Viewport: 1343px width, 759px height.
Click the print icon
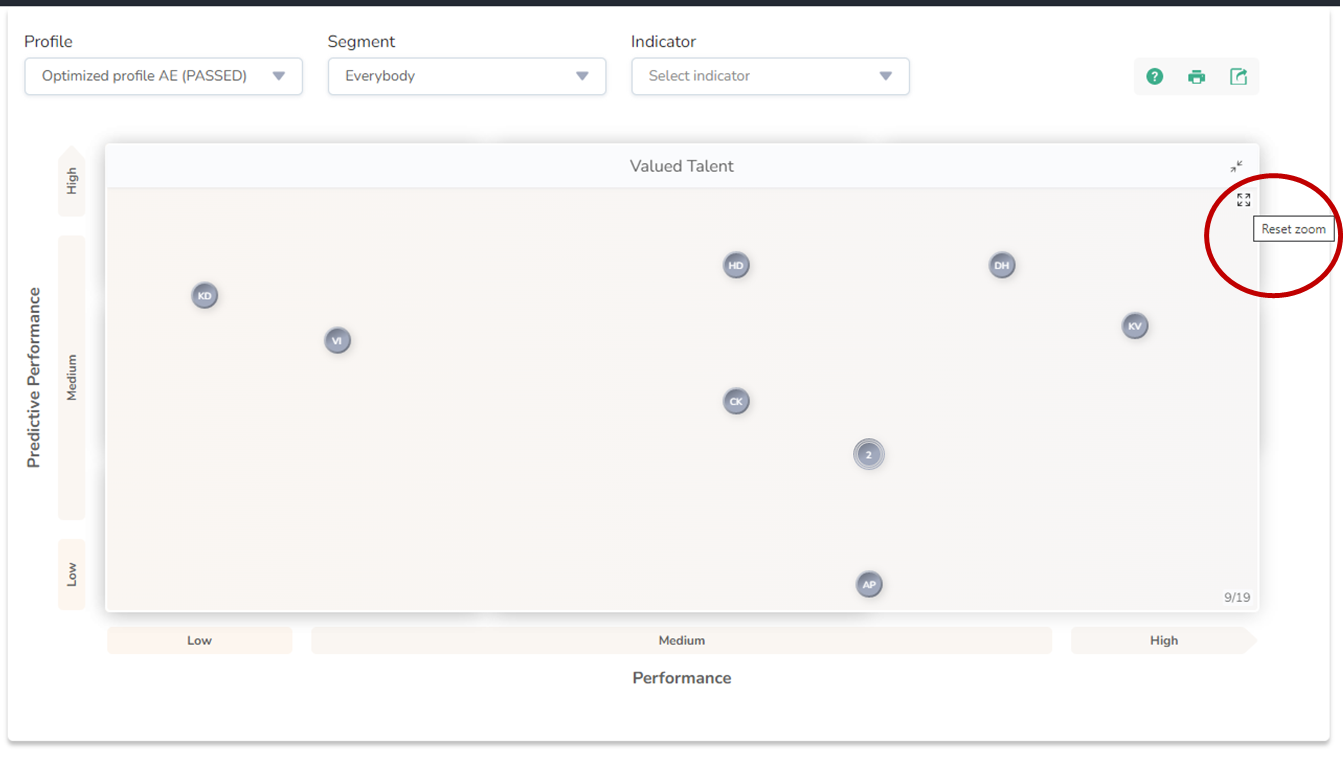tap(1196, 77)
